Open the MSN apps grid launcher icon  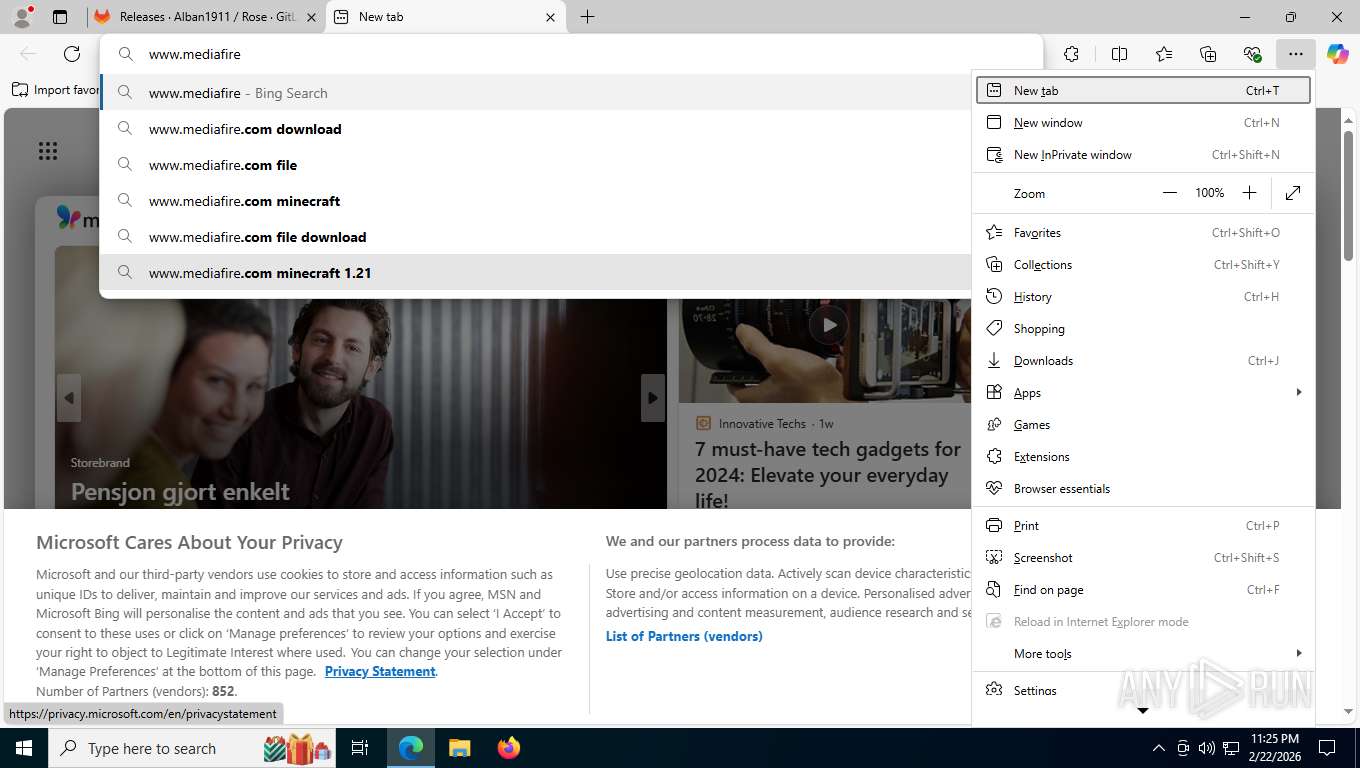tap(47, 151)
